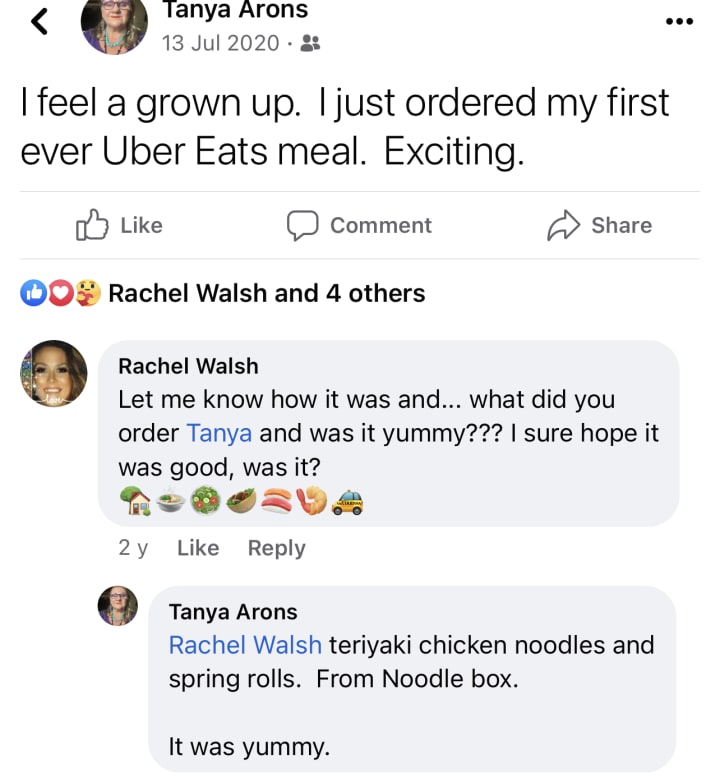The image size is (720, 777).
Task: Tap the thumbs-up Like icon under post
Action: tap(92, 225)
